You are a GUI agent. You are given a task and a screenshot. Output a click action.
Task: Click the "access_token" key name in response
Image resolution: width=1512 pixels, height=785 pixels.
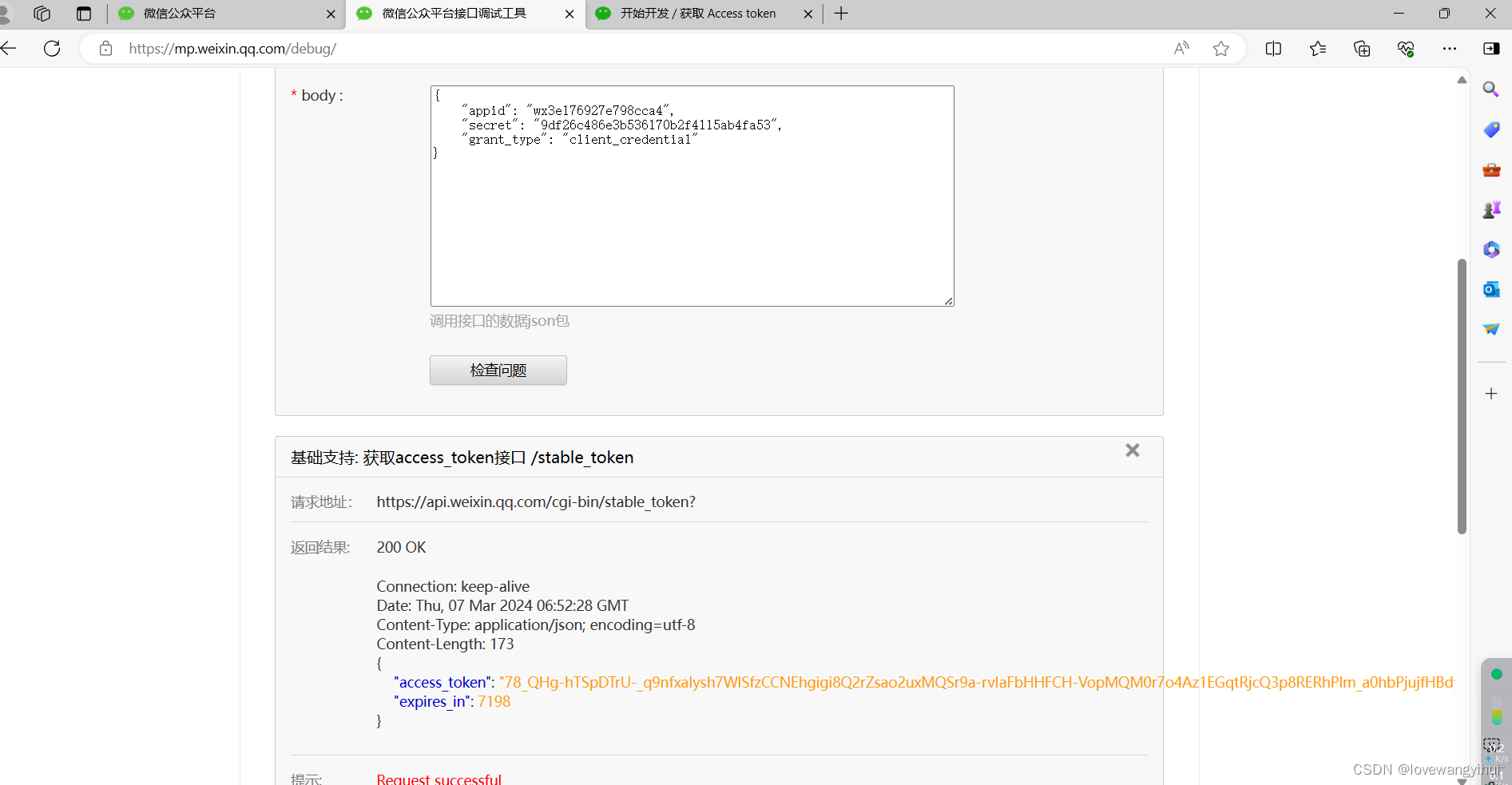click(x=443, y=682)
